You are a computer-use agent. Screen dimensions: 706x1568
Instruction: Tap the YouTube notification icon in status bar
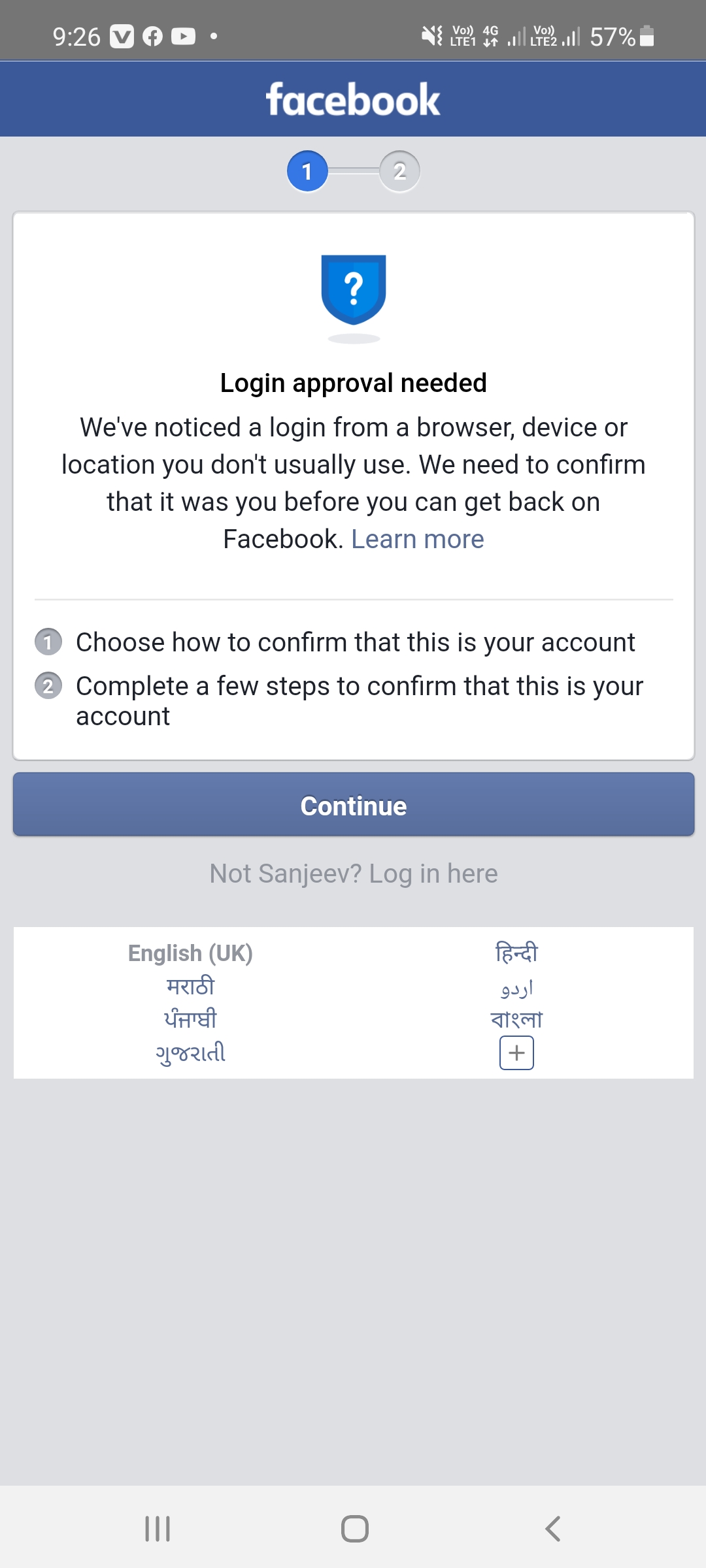(185, 37)
